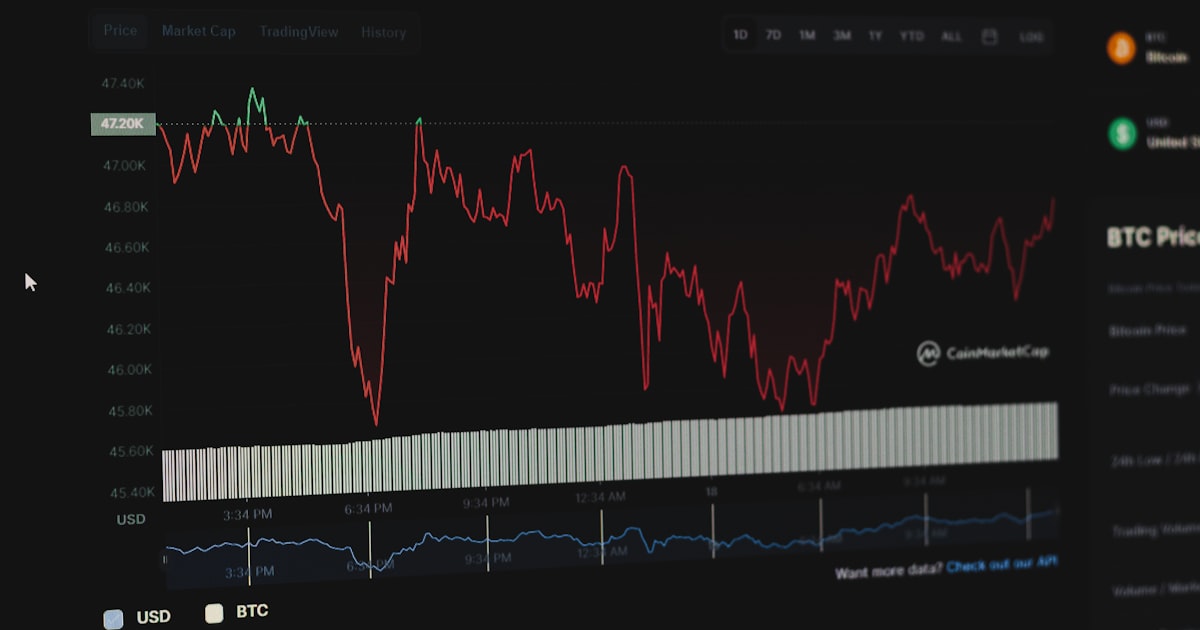
Task: Pick the YTD range option
Action: [911, 36]
